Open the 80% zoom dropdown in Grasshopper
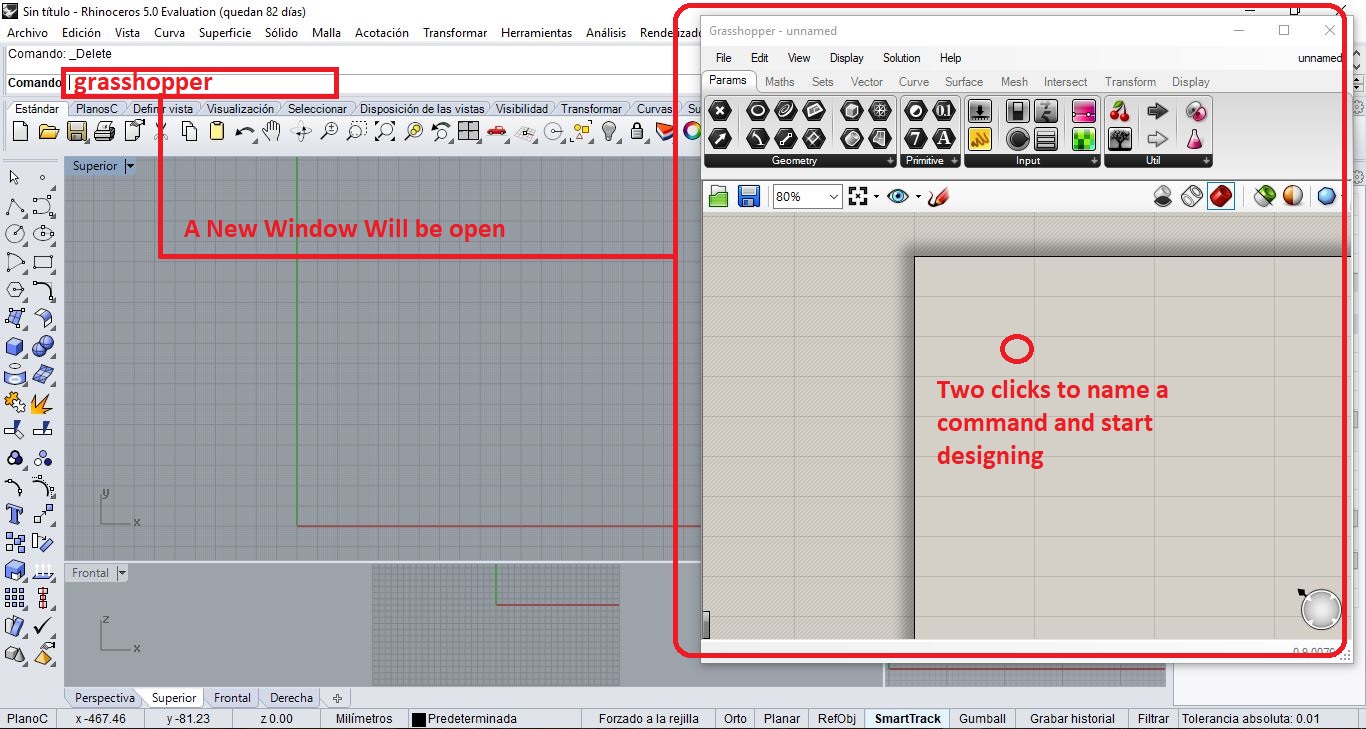The width and height of the screenshot is (1366, 729). [834, 197]
